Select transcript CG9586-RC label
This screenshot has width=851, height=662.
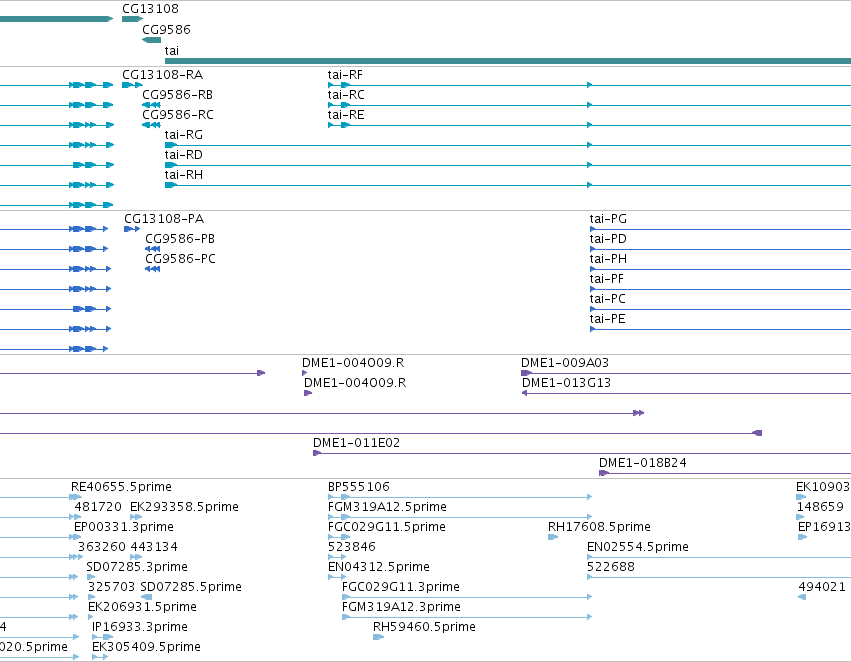[178, 115]
